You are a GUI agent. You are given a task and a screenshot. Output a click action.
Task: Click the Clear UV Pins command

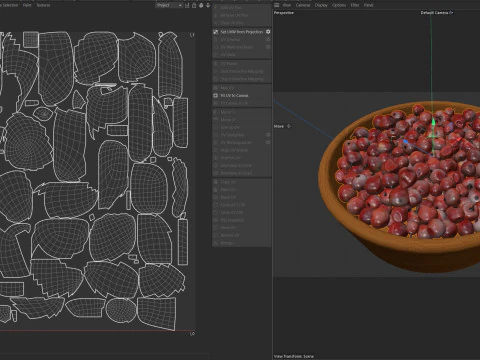(232, 23)
